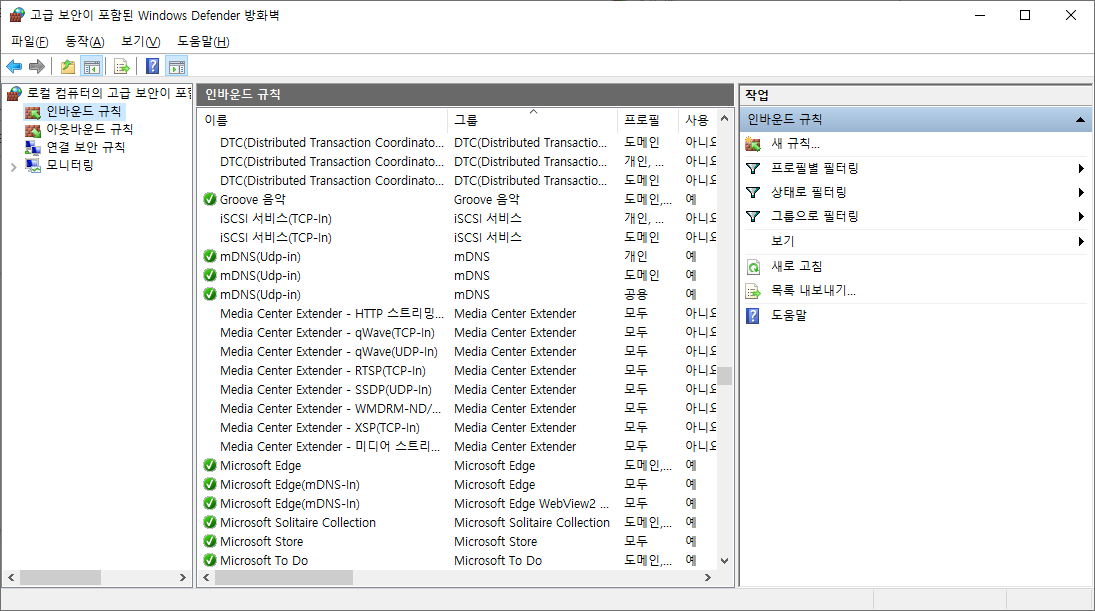Image resolution: width=1095 pixels, height=611 pixels.
Task: Collapse the 인바운드 규칙 actions section
Action: click(1080, 120)
